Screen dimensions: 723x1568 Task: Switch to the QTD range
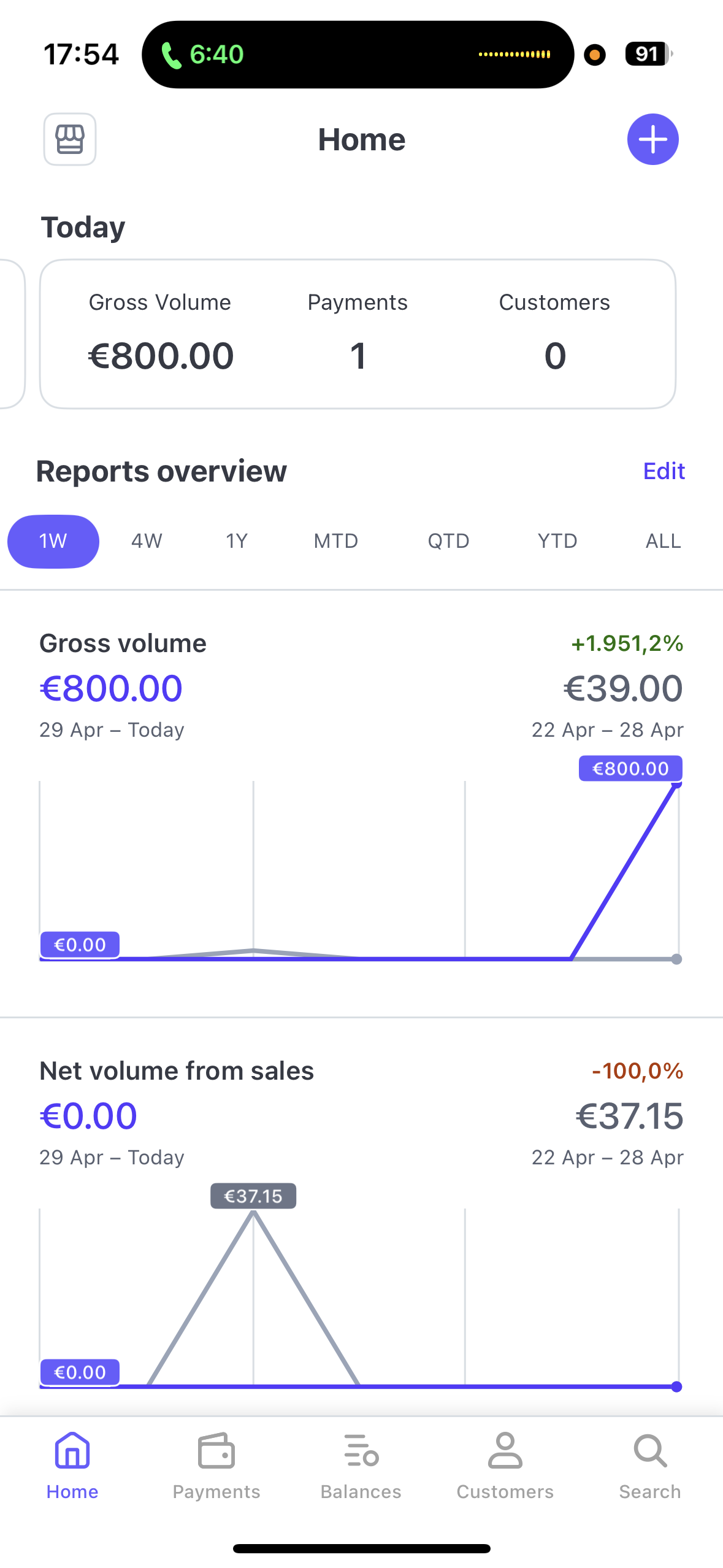[448, 541]
